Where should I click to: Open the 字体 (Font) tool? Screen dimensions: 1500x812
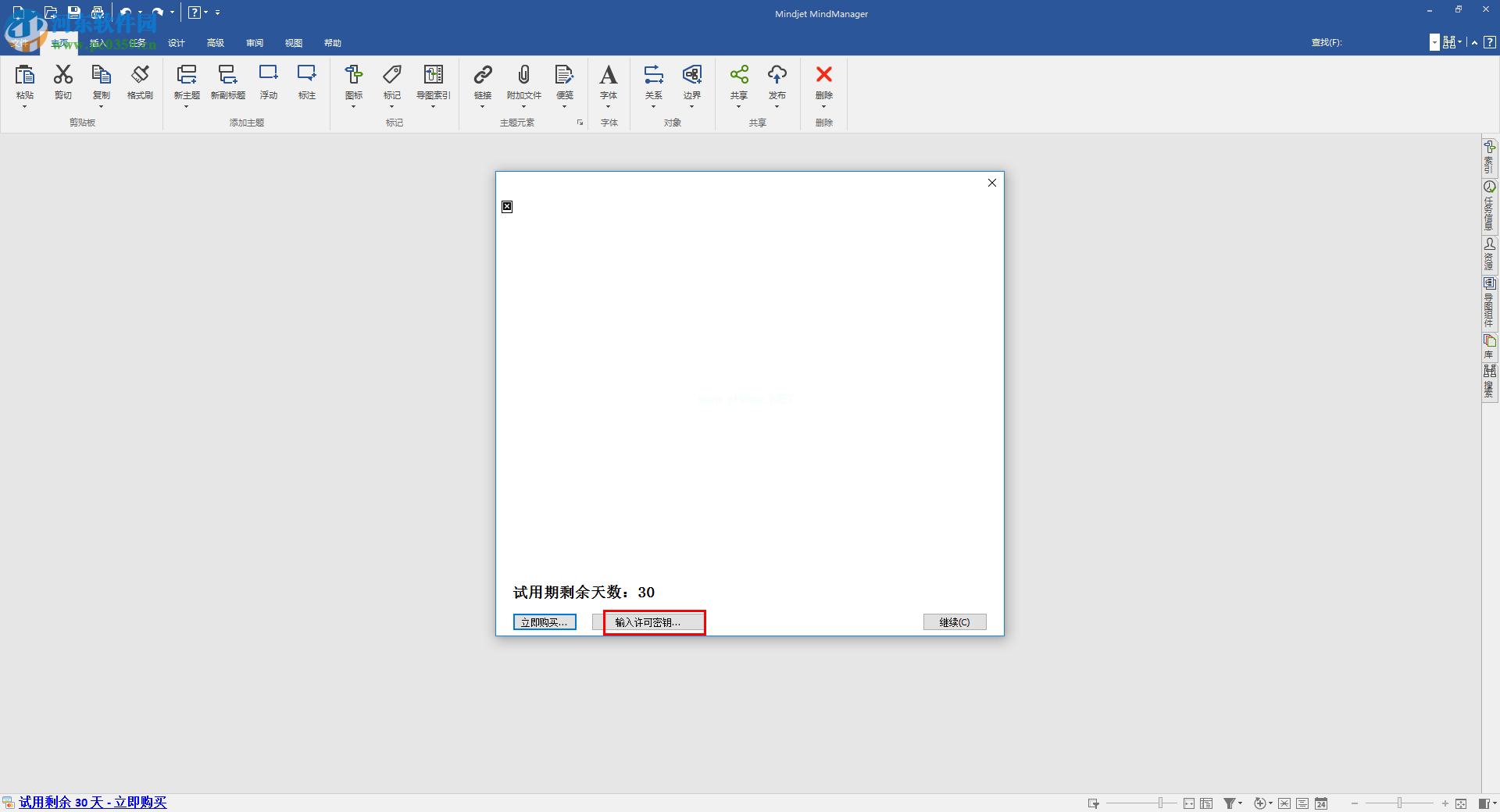click(x=609, y=74)
